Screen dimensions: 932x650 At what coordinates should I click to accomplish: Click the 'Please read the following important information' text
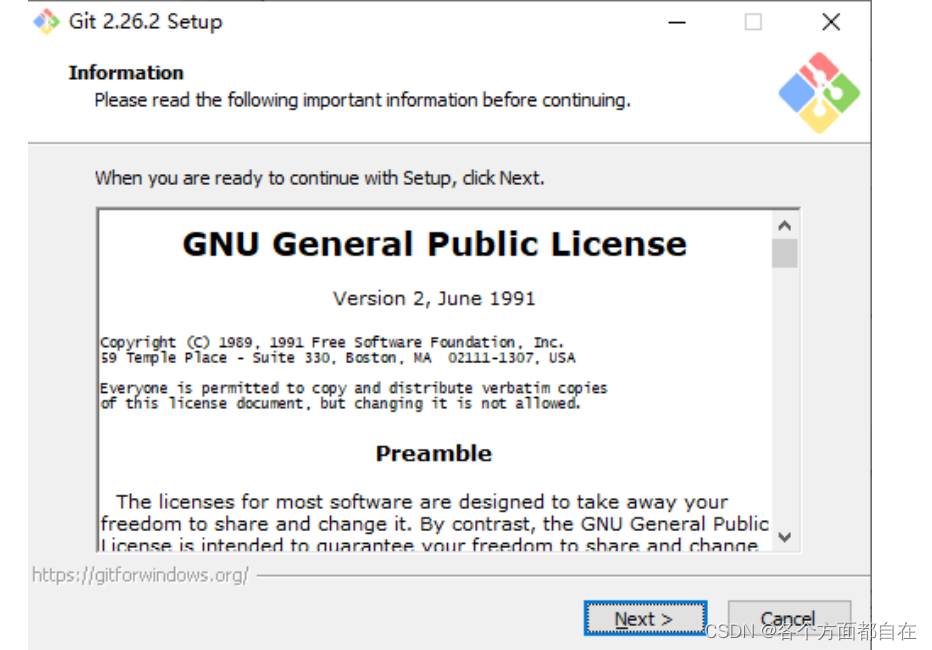coord(363,100)
